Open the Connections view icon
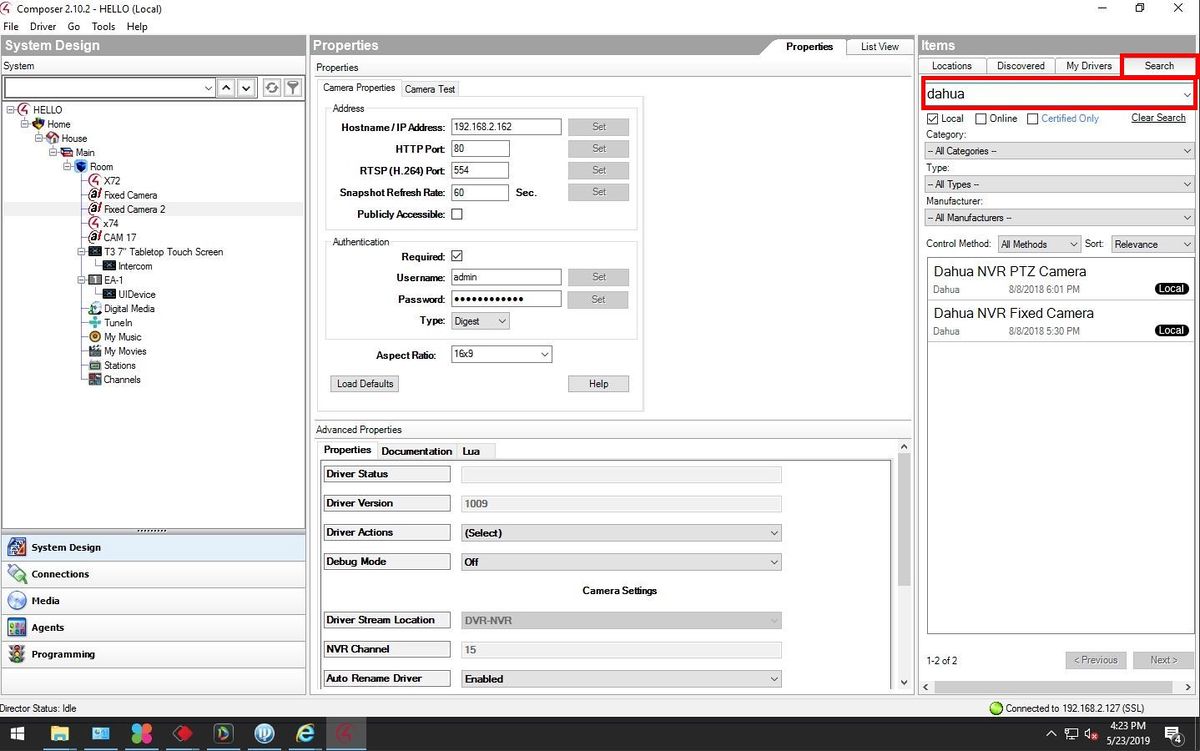1200x751 pixels. click(16, 574)
